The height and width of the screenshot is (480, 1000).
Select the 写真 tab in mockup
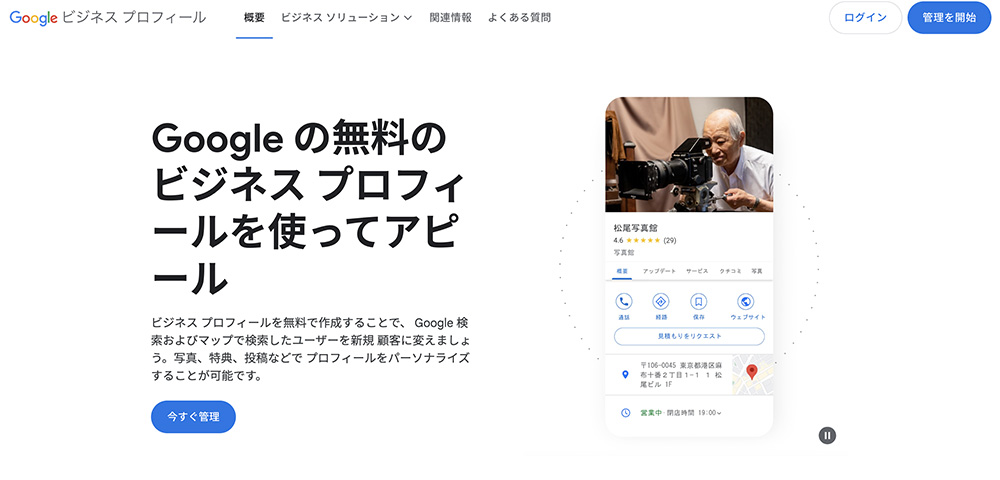(x=757, y=271)
